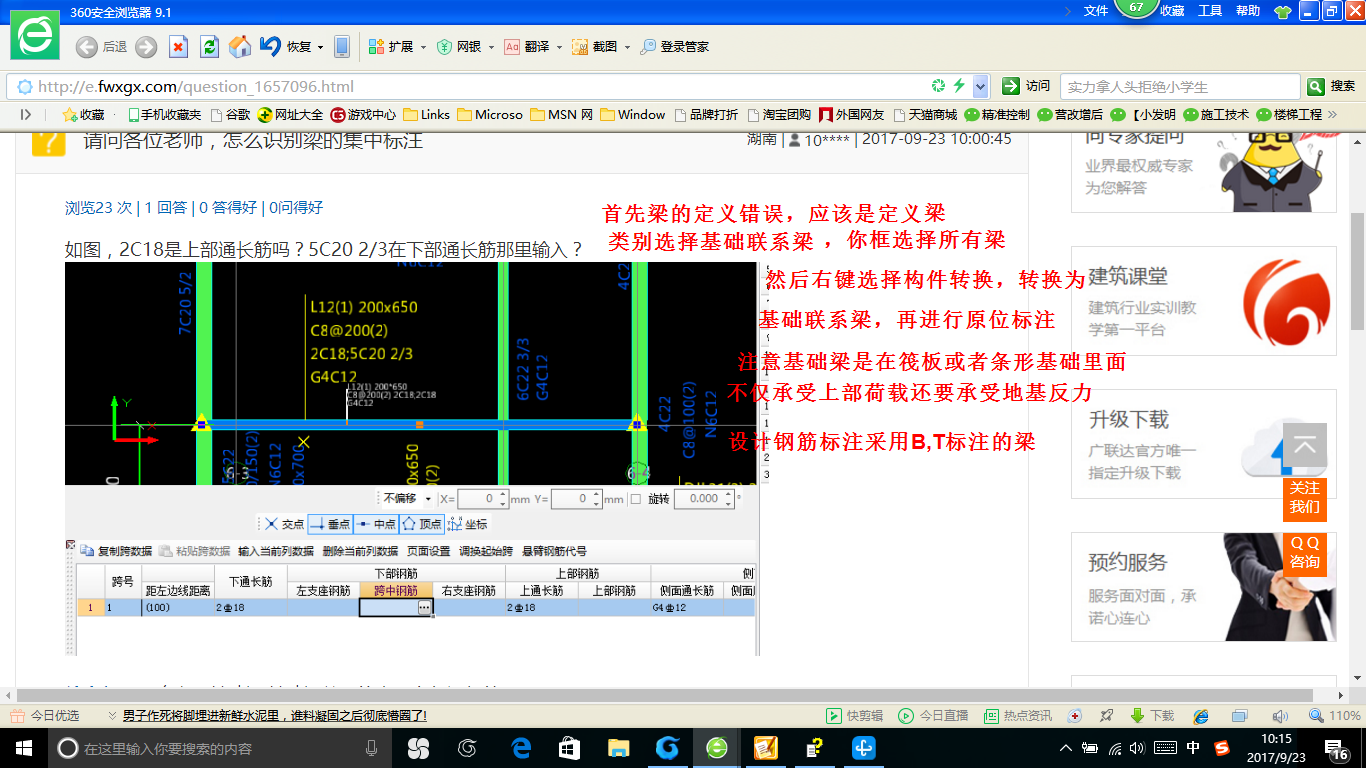
Task: Open the 谷歌 bookmark
Action: (229, 115)
